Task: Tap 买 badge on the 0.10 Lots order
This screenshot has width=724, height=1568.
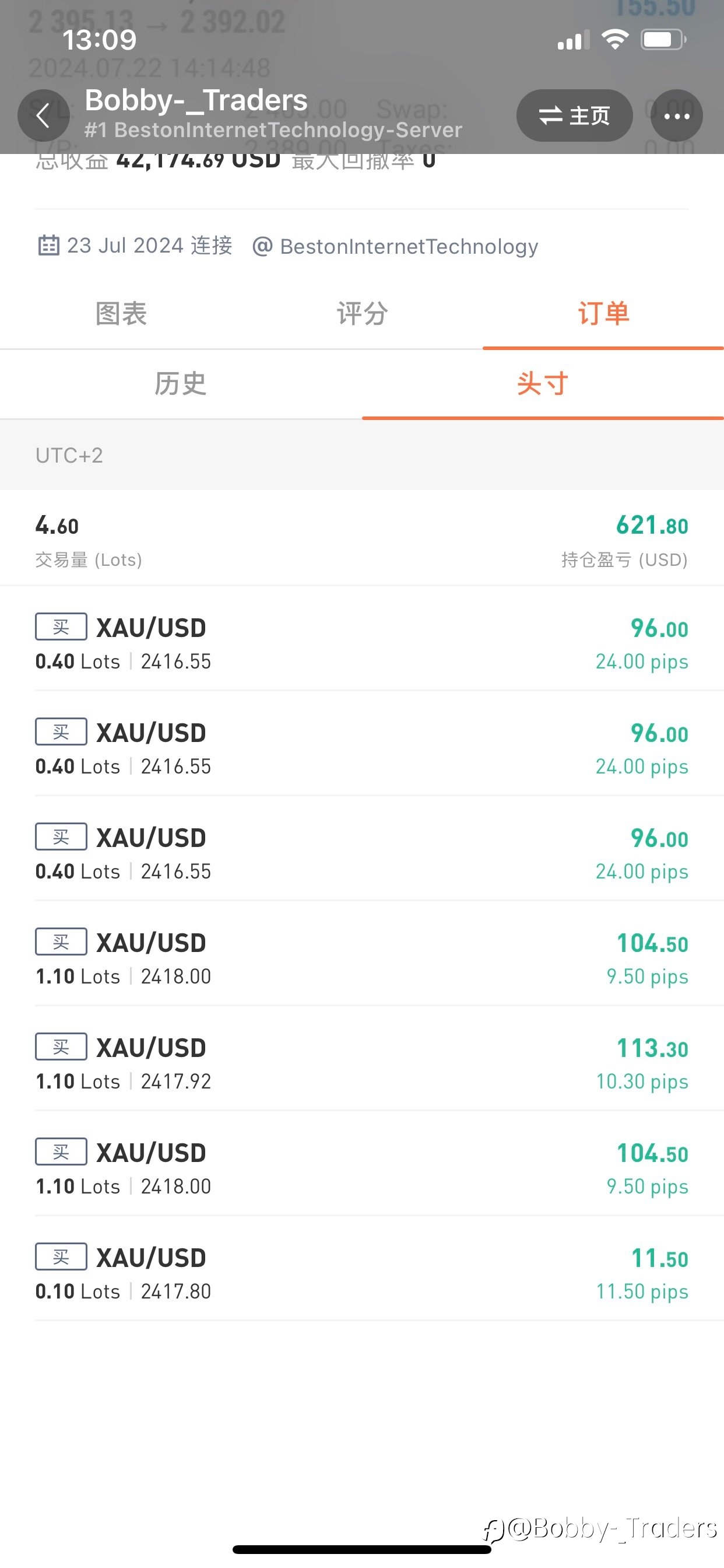Action: coord(61,1257)
